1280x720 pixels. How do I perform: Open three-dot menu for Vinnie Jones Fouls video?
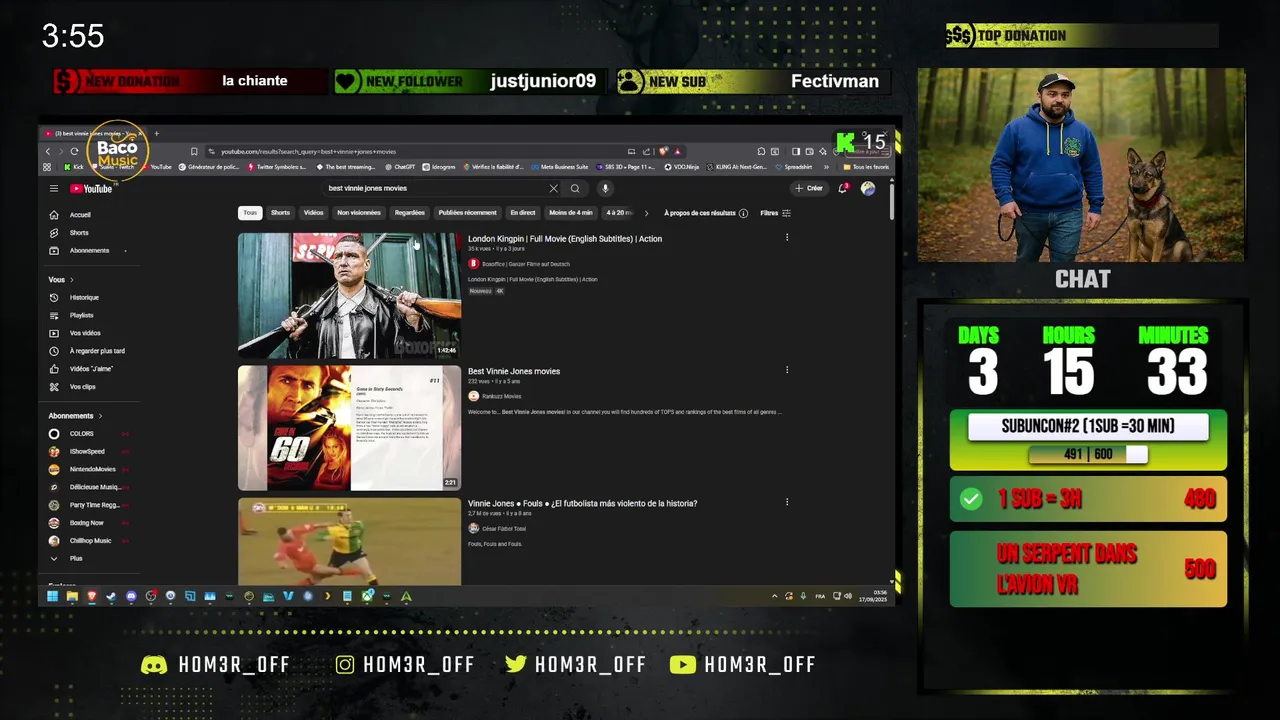click(x=787, y=502)
